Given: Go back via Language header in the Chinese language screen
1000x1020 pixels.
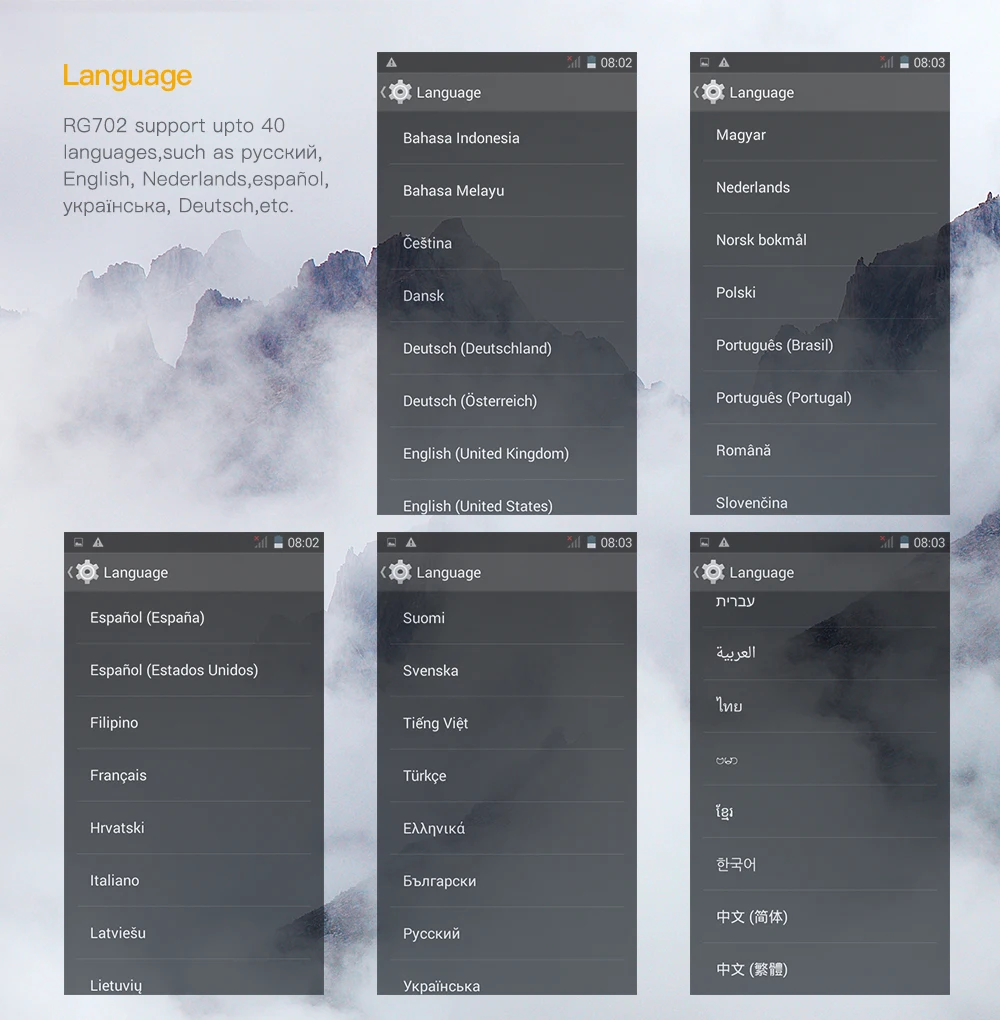Looking at the screenshot, I should tap(744, 572).
